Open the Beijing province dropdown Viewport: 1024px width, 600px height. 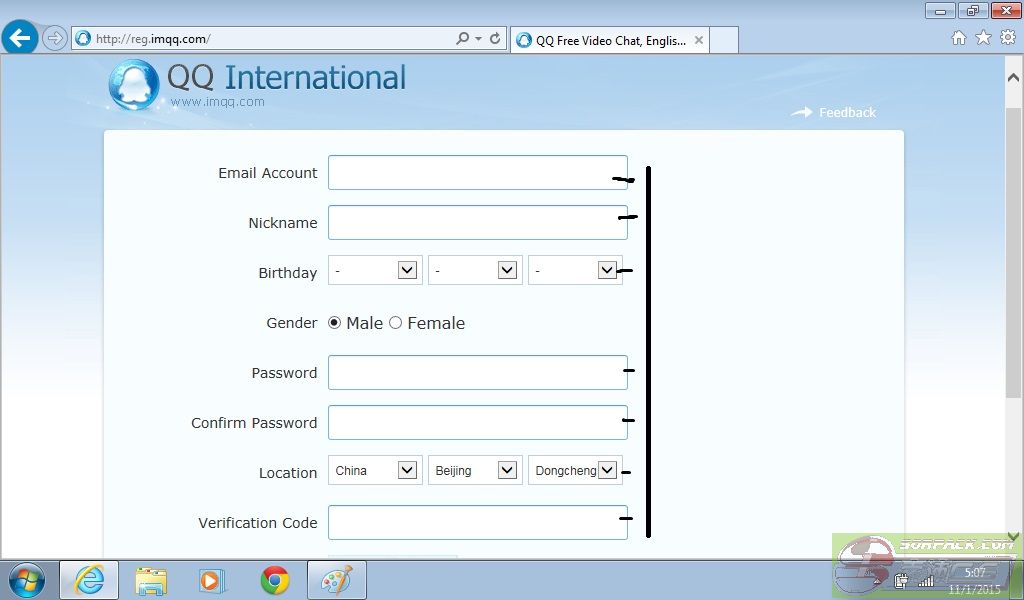click(475, 470)
